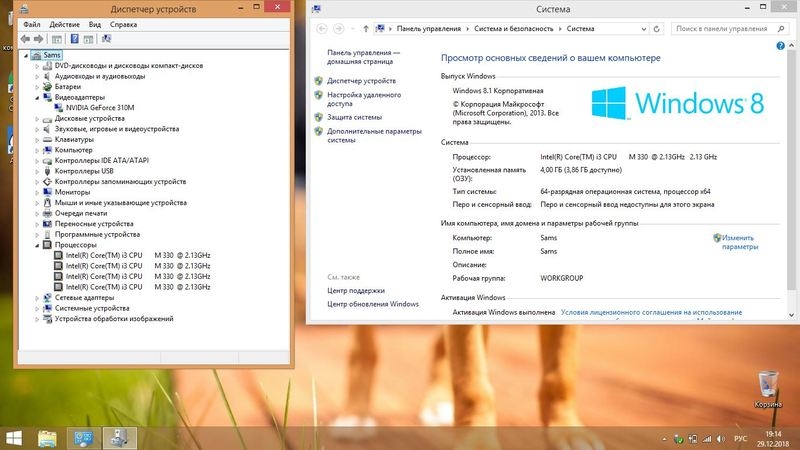Open license agreement terms link
The height and width of the screenshot is (450, 800).
coord(651,312)
